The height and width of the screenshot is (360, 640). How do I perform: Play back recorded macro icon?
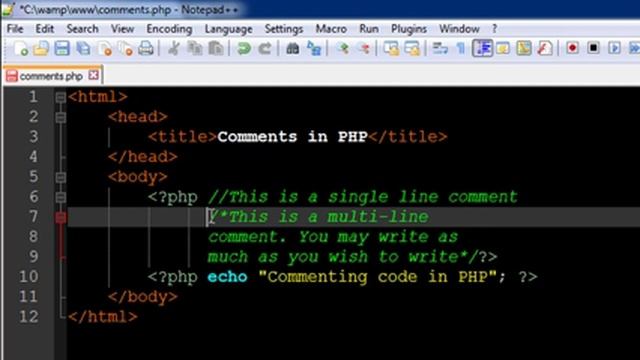(x=614, y=49)
